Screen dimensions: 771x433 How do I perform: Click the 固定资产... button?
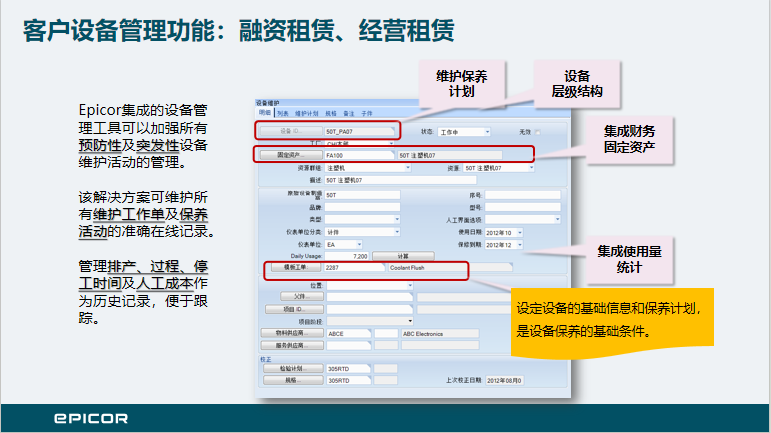click(291, 155)
